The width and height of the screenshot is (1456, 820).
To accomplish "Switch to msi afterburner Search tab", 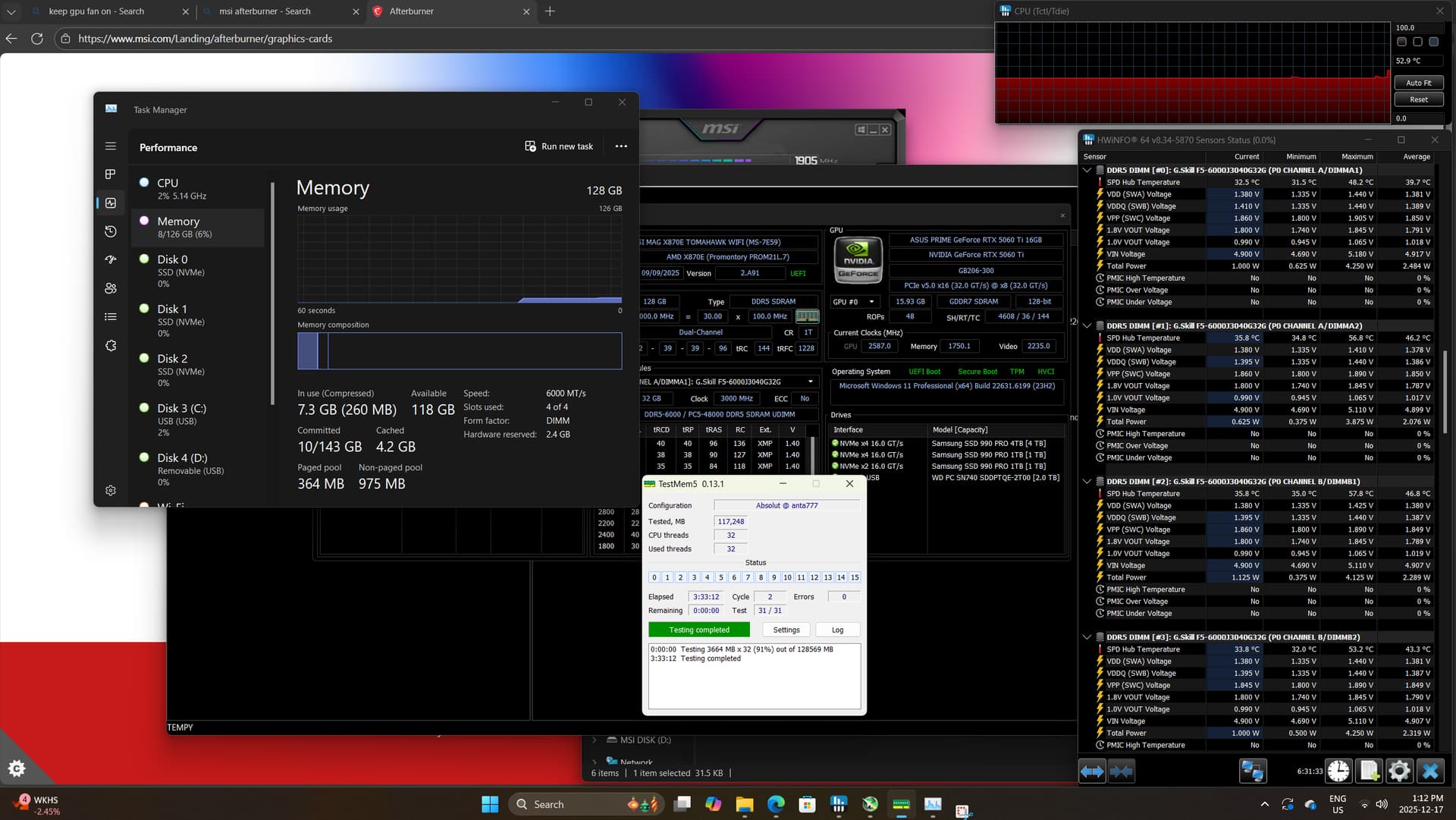I will pos(265,11).
